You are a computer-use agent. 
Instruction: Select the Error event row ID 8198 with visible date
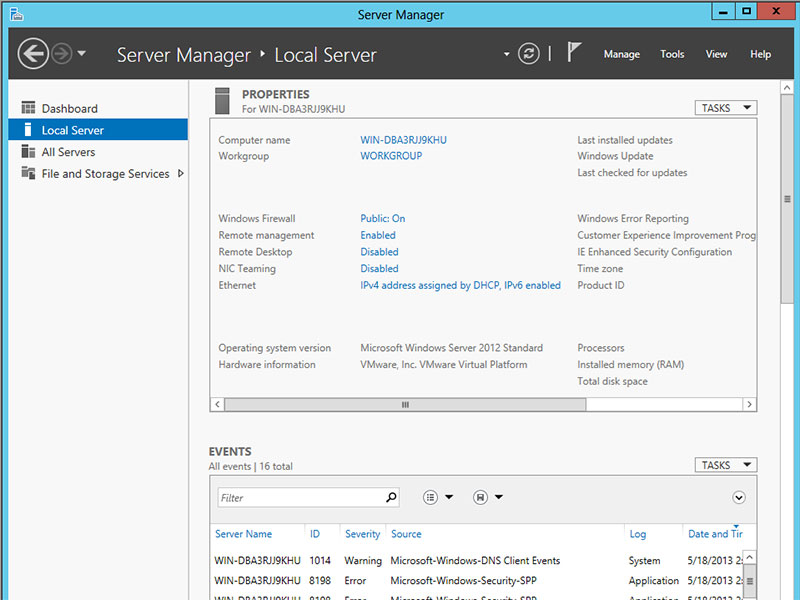478,581
